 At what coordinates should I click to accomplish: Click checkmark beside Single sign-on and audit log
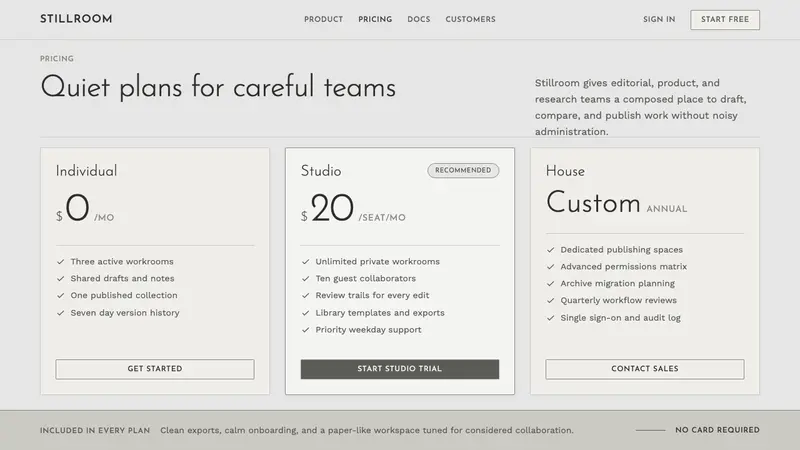(551, 318)
